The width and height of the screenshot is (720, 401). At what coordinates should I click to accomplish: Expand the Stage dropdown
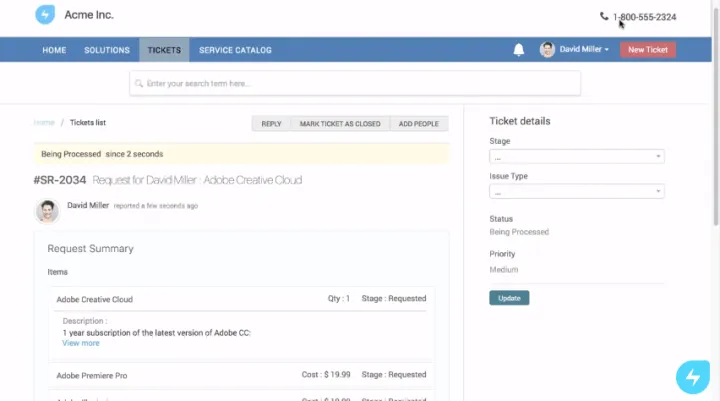[576, 156]
